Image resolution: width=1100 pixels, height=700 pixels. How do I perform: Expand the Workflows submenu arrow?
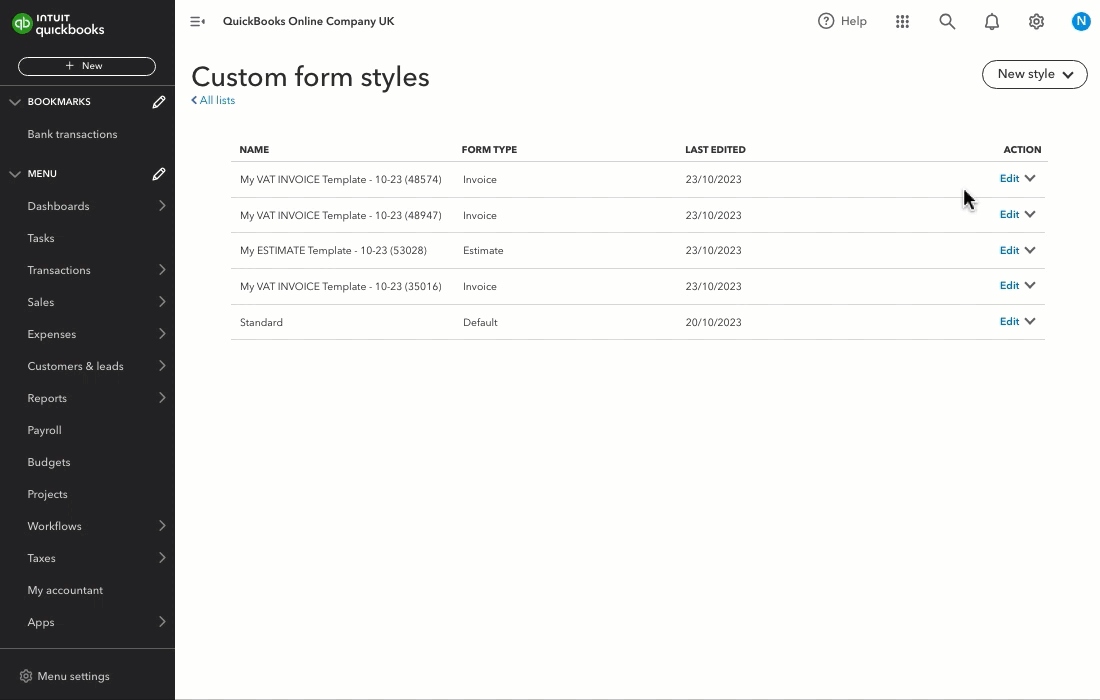162,525
